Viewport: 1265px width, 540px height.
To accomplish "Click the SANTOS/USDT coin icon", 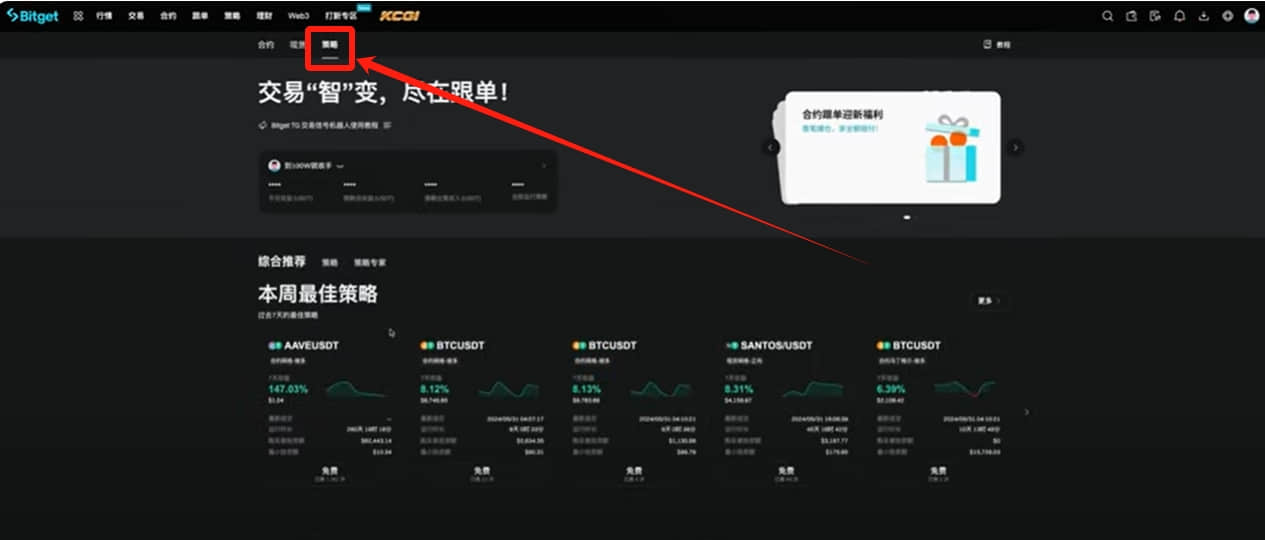I will [x=732, y=346].
